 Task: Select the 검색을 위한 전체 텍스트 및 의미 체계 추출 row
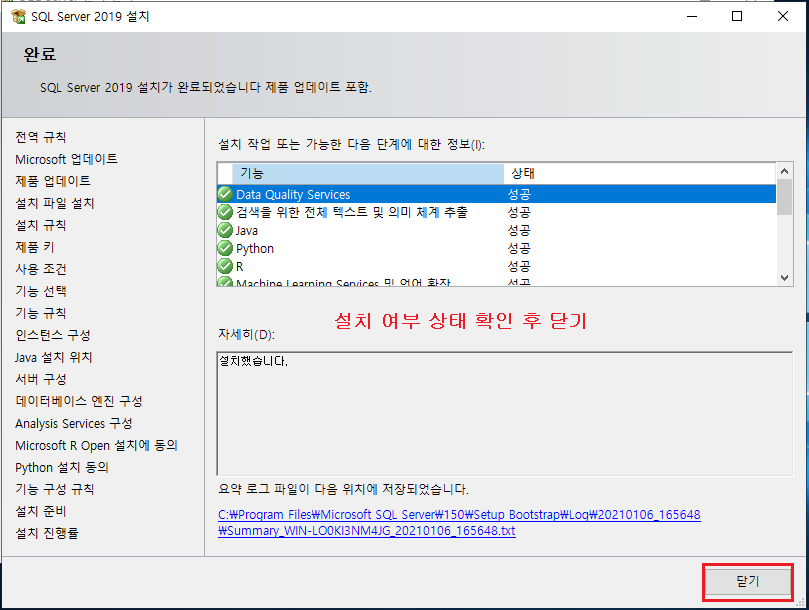coord(496,212)
